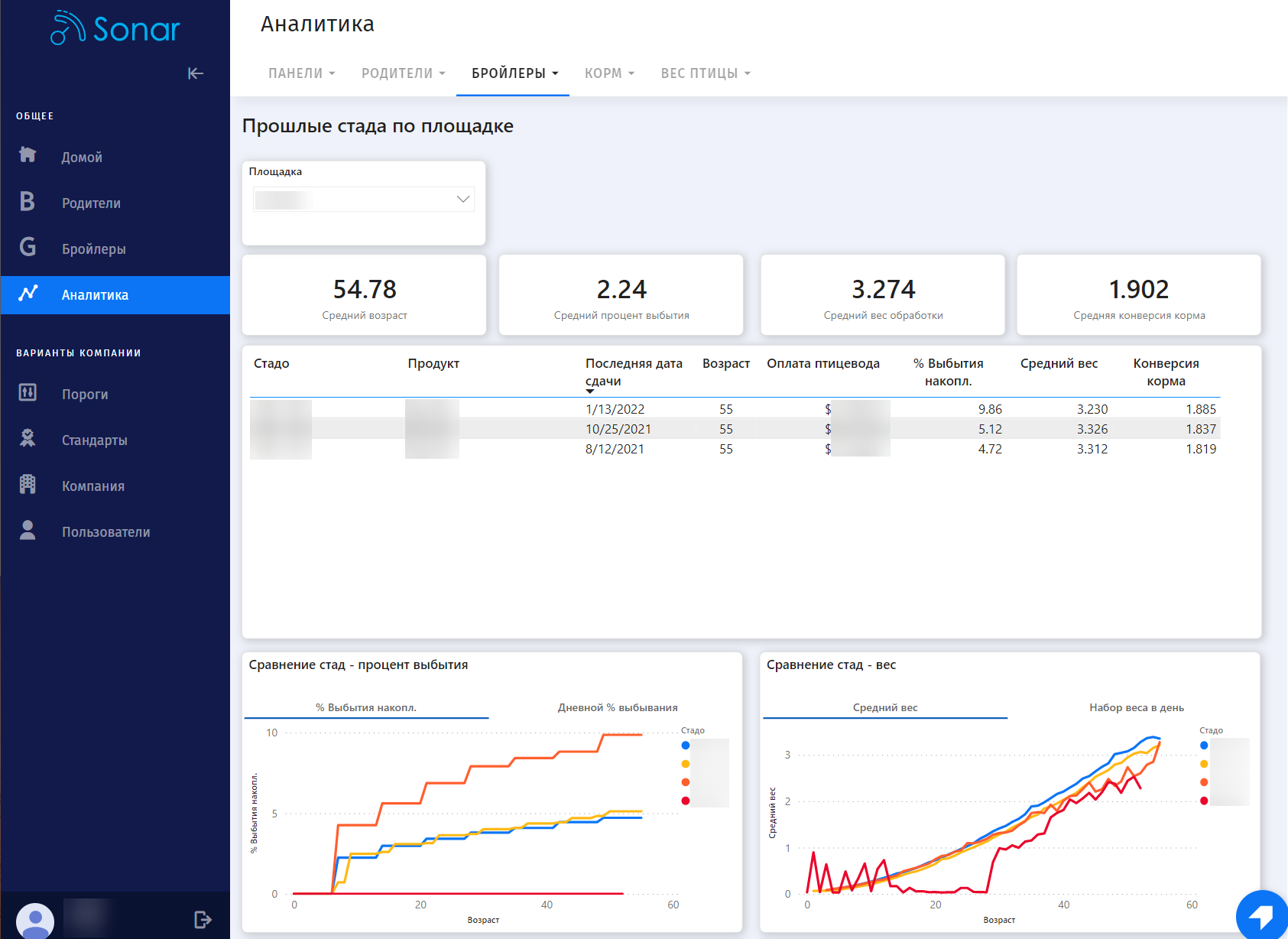The image size is (1288, 939).
Task: Open the chat support bubble
Action: click(x=1261, y=915)
